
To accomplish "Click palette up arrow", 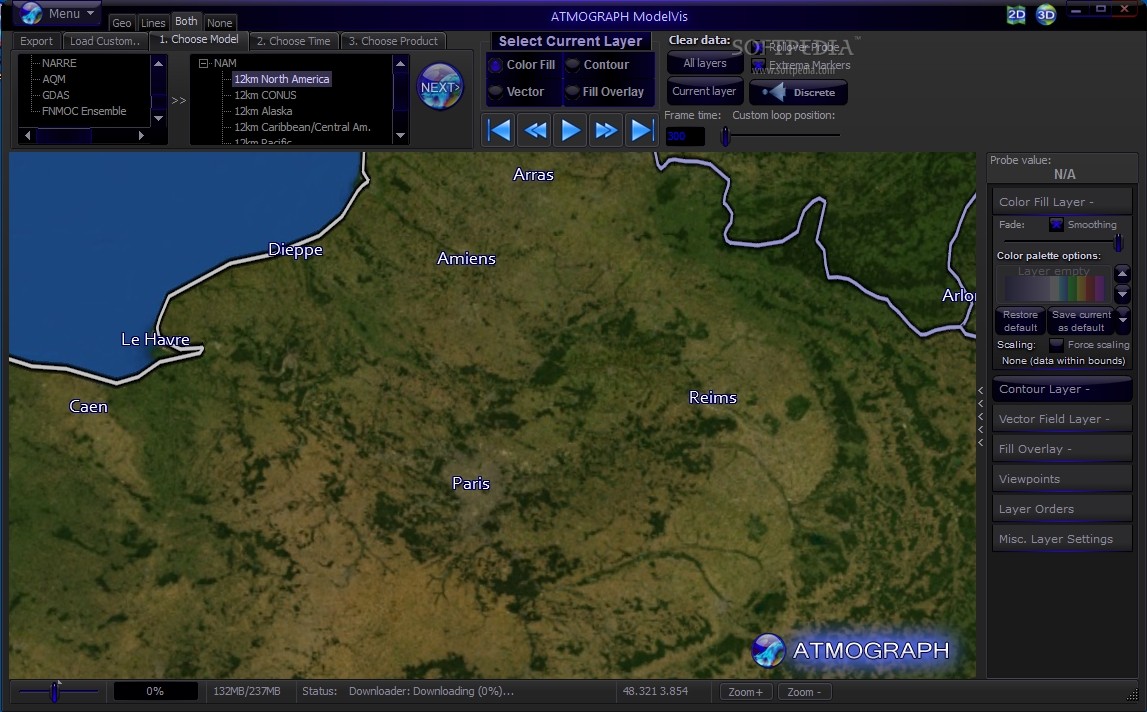I will (x=1123, y=274).
